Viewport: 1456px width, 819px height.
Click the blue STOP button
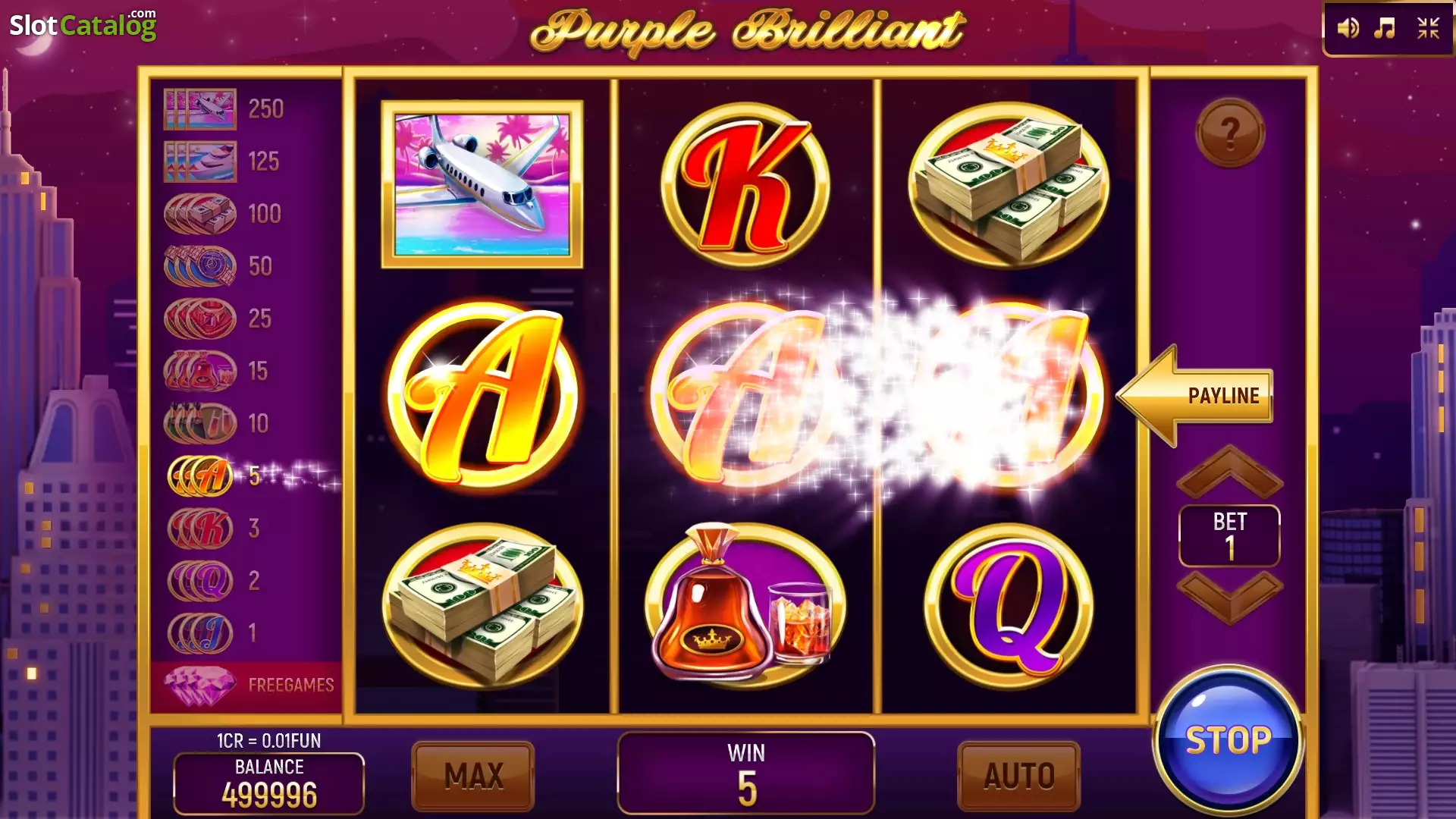coord(1228,740)
